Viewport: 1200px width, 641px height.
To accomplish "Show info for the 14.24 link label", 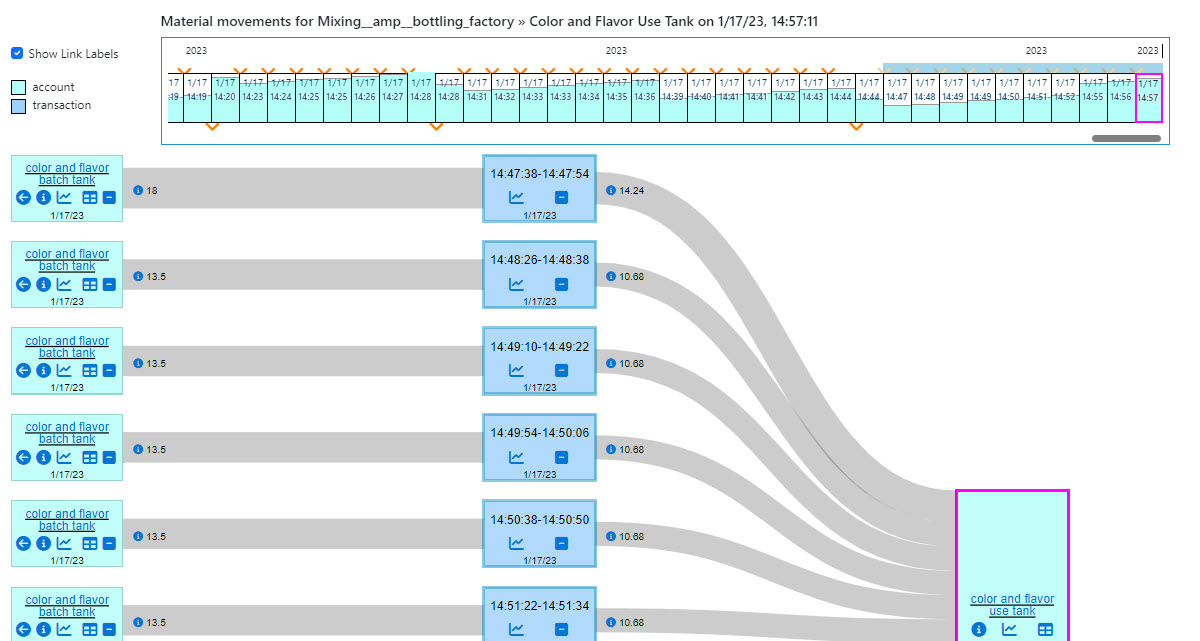I will point(611,190).
